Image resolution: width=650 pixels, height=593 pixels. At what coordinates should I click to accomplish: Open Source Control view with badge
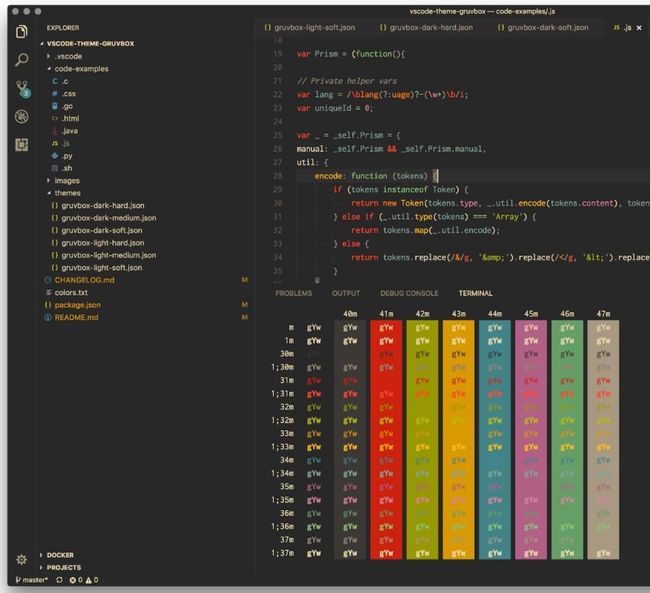pyautogui.click(x=21, y=89)
